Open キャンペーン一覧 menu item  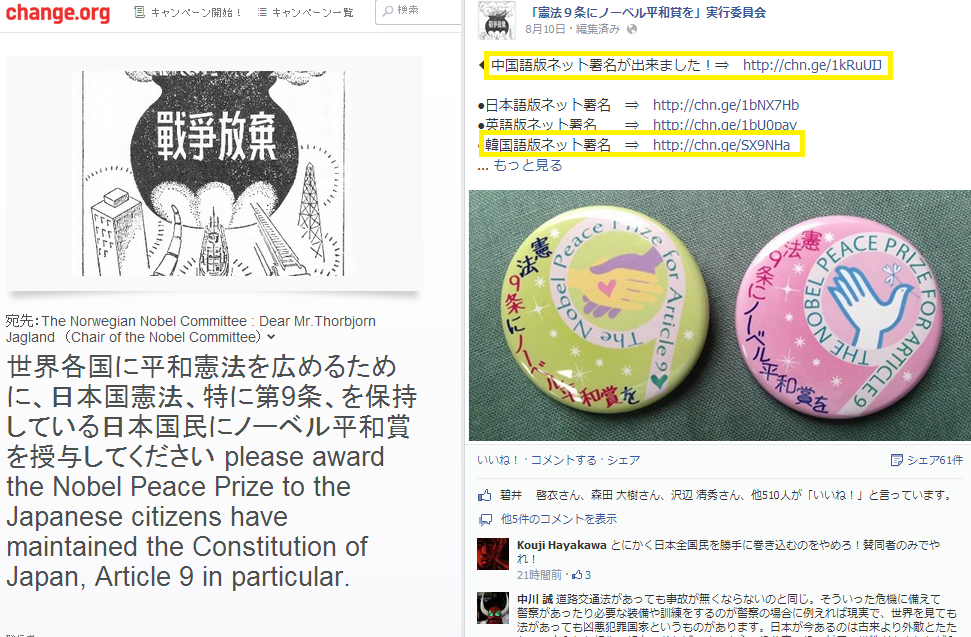click(x=312, y=12)
